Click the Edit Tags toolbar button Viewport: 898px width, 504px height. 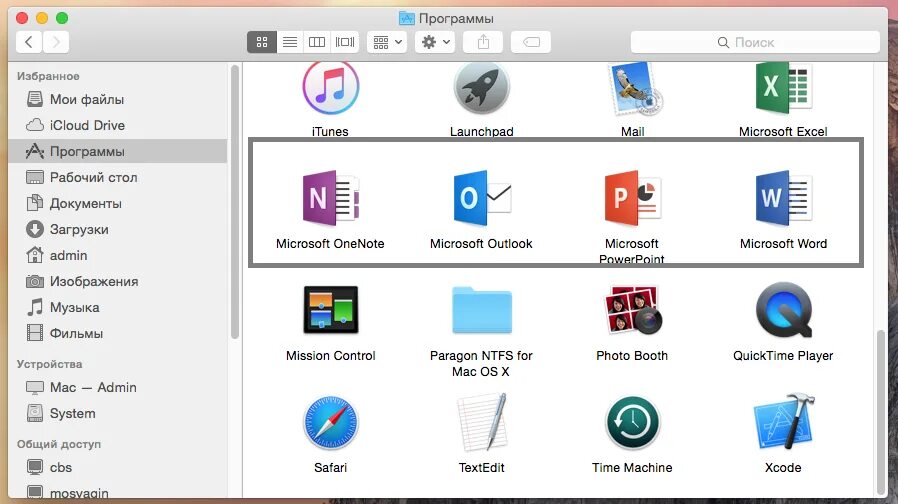(x=531, y=42)
